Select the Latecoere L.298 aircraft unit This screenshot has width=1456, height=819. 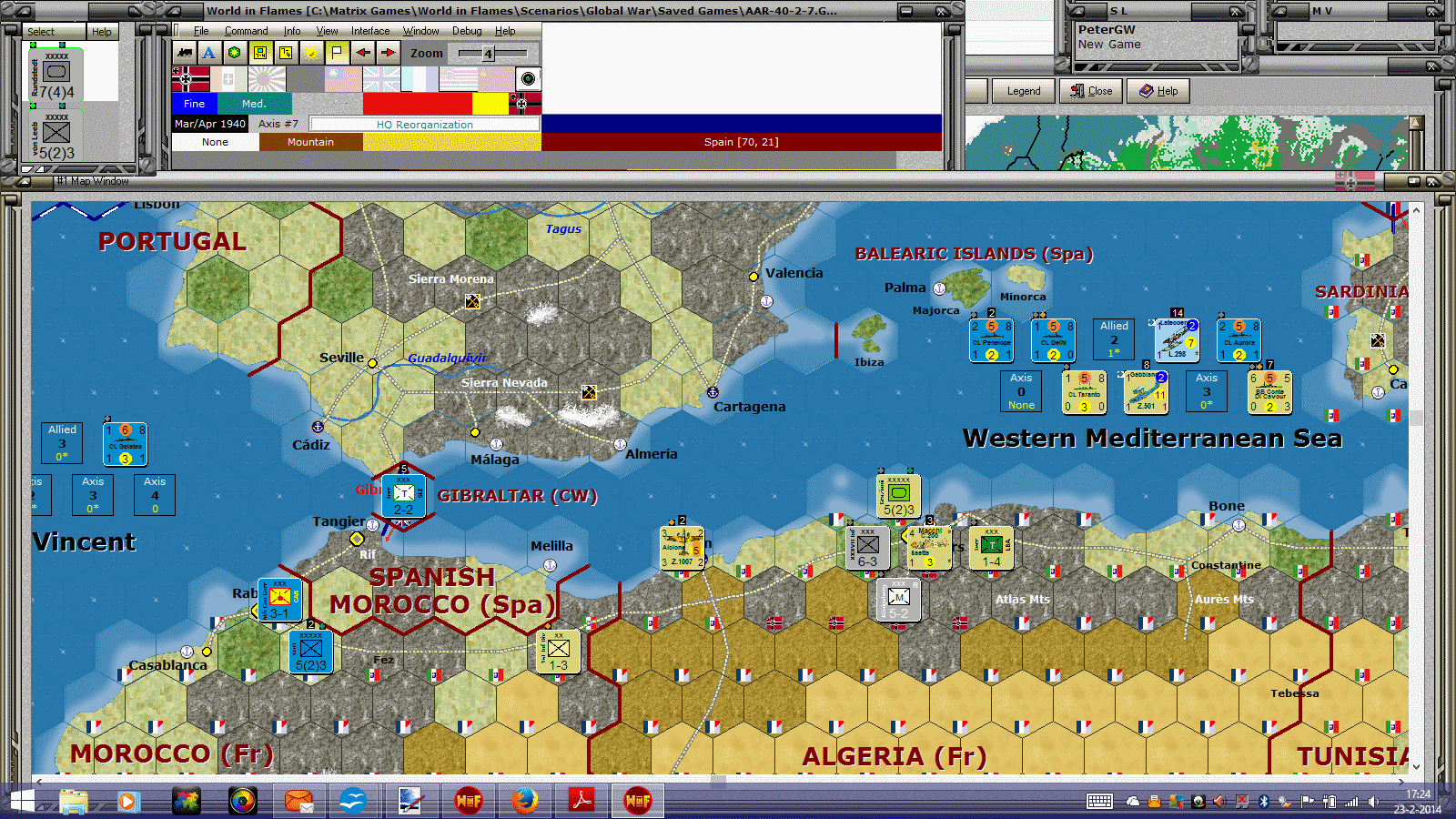tap(1176, 339)
